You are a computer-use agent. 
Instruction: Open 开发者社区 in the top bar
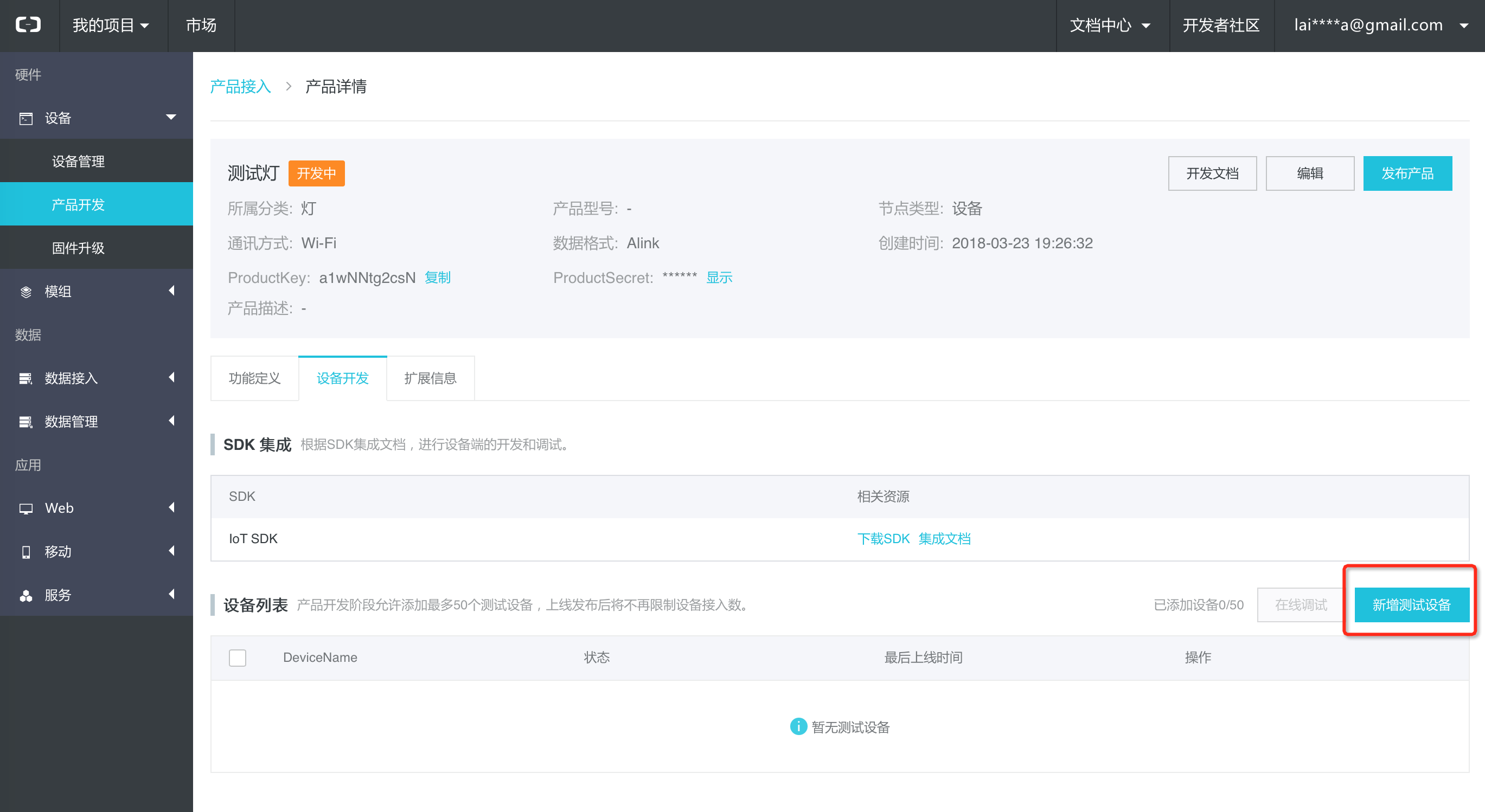pos(1221,25)
